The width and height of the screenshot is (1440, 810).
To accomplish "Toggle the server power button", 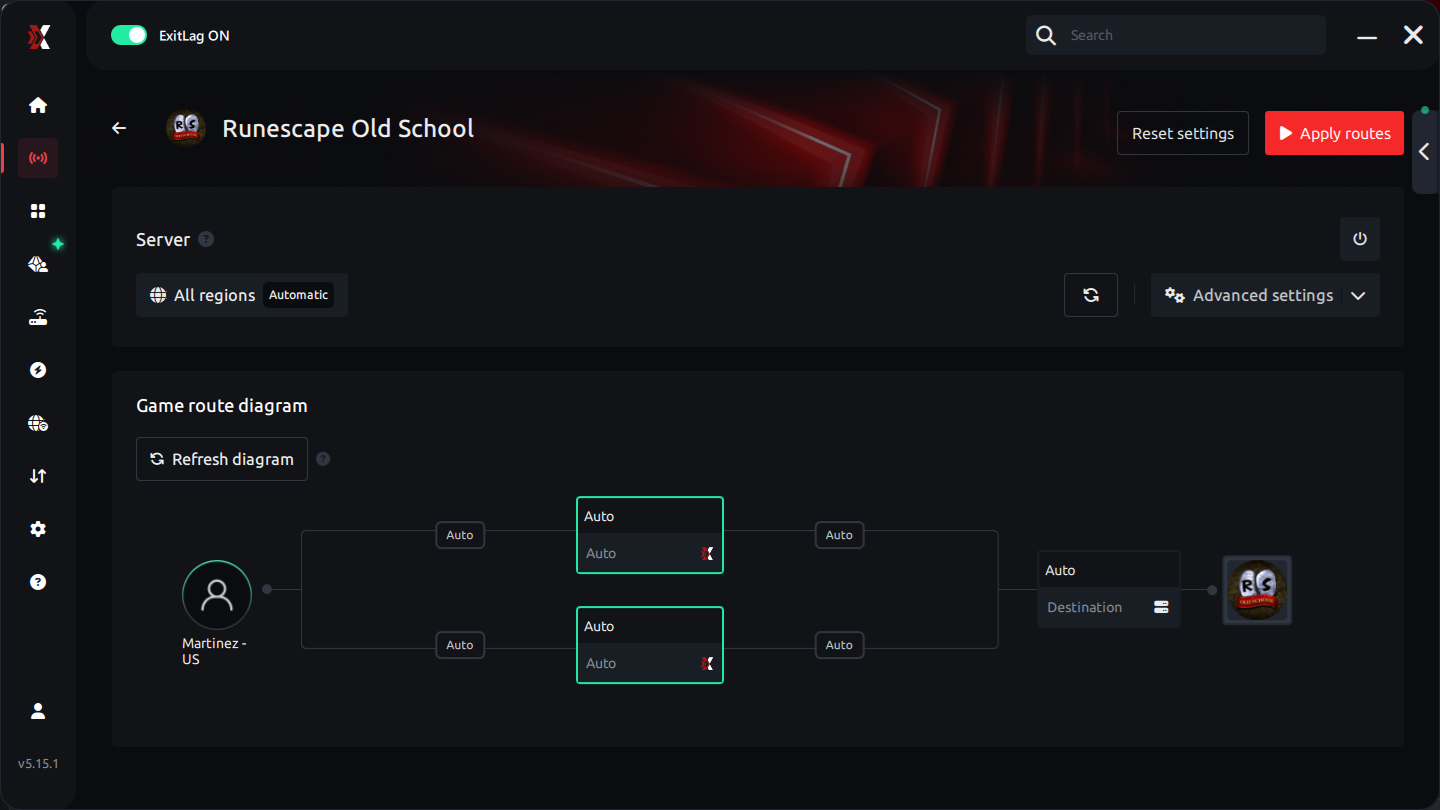I will (1359, 239).
